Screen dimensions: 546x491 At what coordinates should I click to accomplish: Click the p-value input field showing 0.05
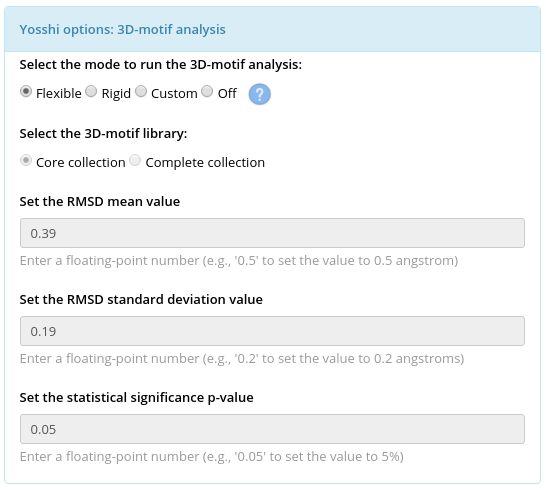272,429
